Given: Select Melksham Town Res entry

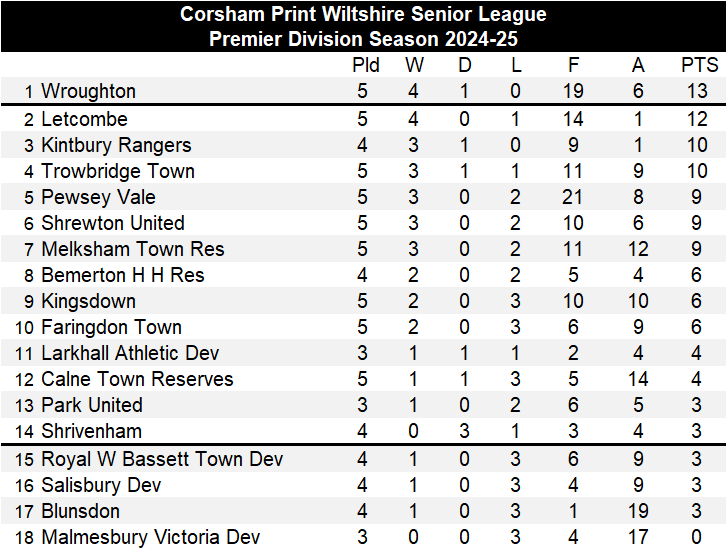Looking at the screenshot, I should click(132, 249).
